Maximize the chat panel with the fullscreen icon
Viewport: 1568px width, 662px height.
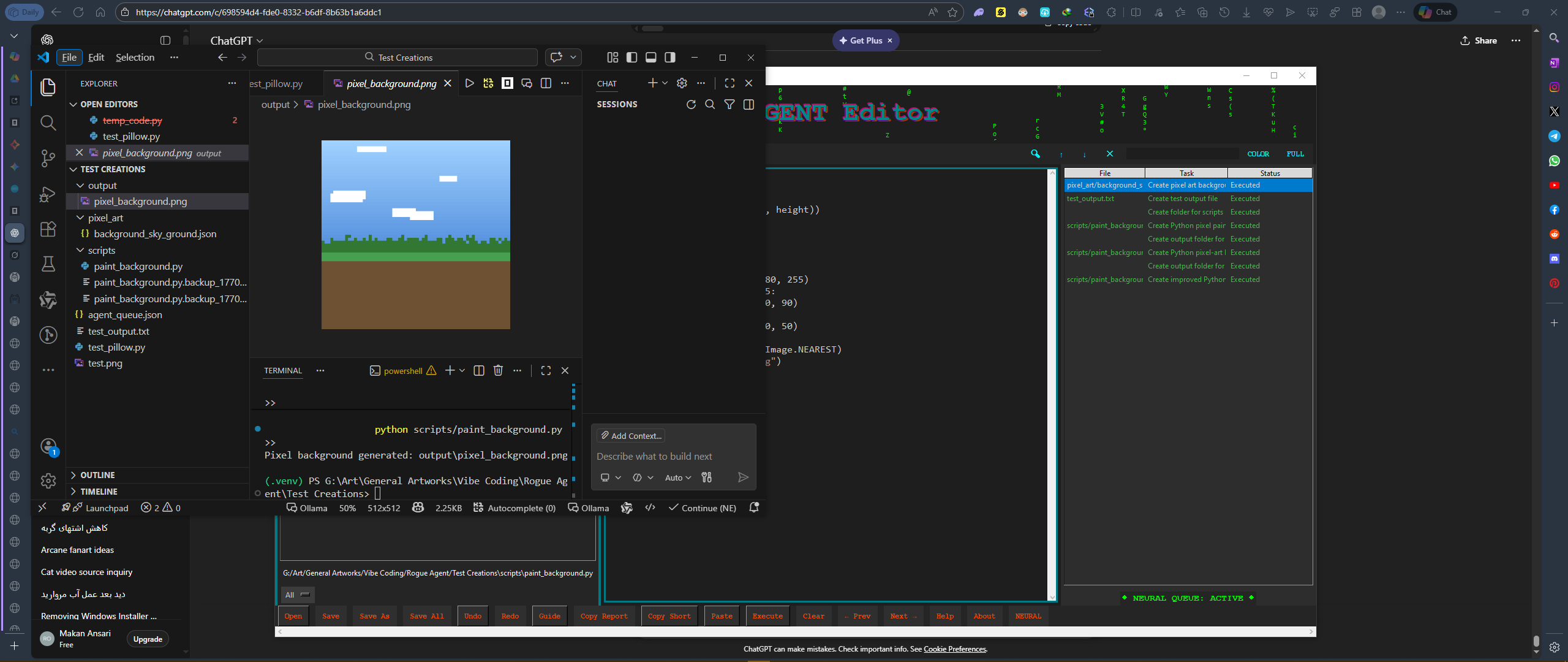click(729, 83)
